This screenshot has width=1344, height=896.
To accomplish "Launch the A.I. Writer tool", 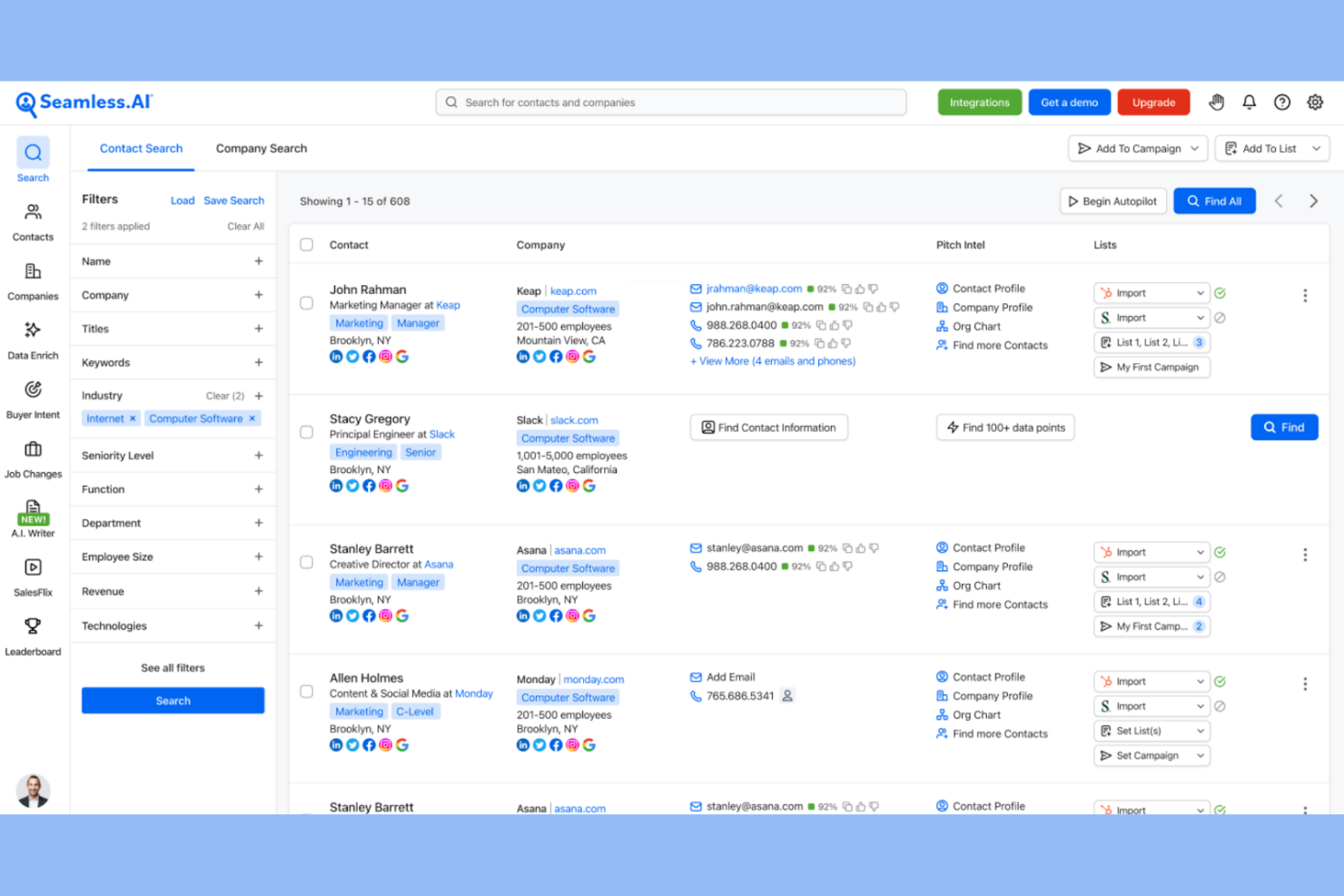I will pyautogui.click(x=33, y=517).
